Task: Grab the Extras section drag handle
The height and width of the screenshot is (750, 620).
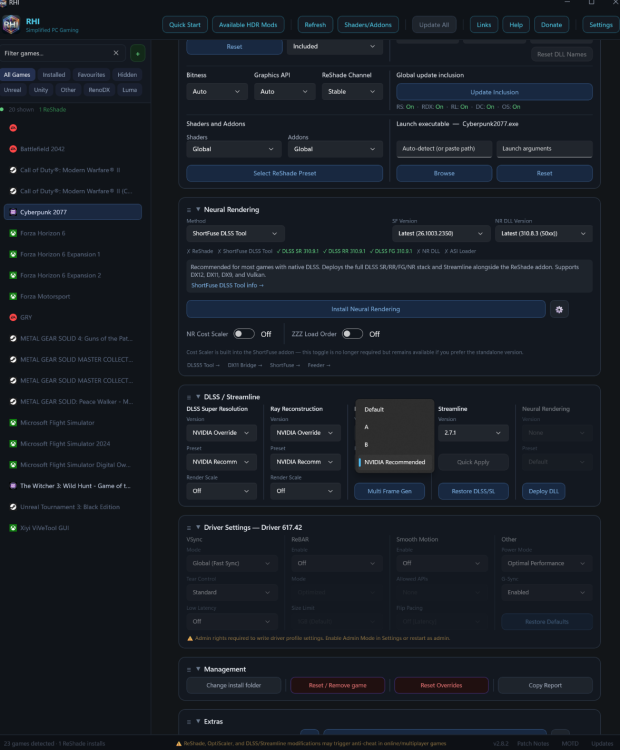Action: point(189,722)
